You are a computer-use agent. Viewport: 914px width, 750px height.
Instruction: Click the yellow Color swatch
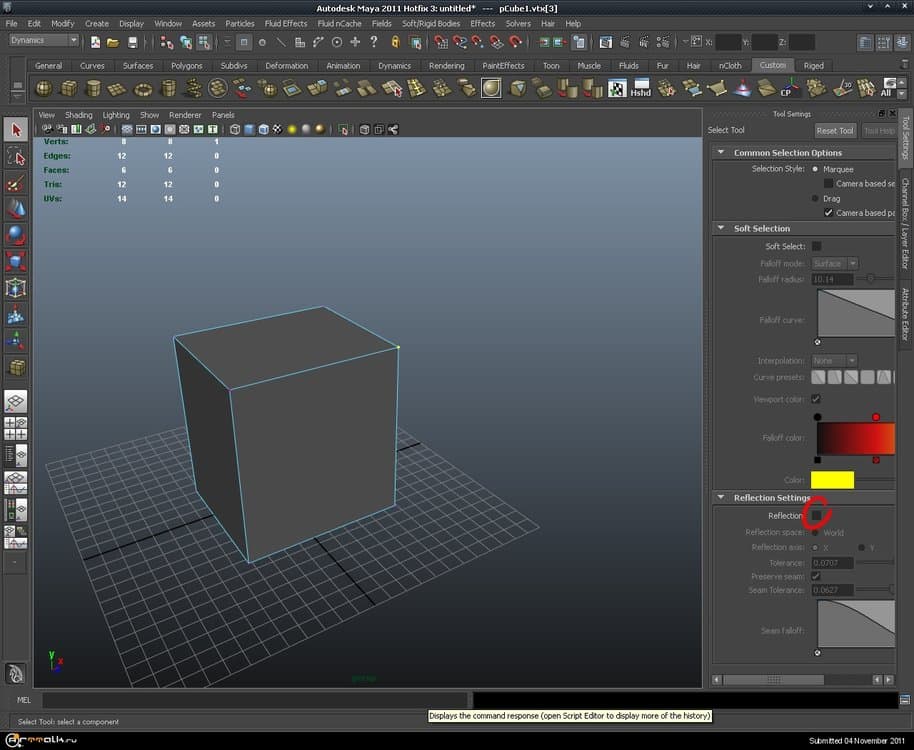coord(832,481)
